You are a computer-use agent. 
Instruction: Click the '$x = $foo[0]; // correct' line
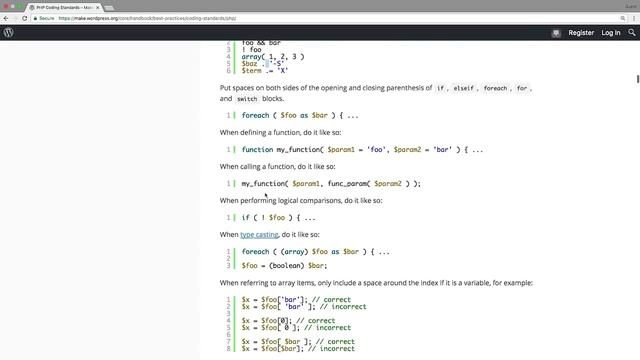point(288,321)
